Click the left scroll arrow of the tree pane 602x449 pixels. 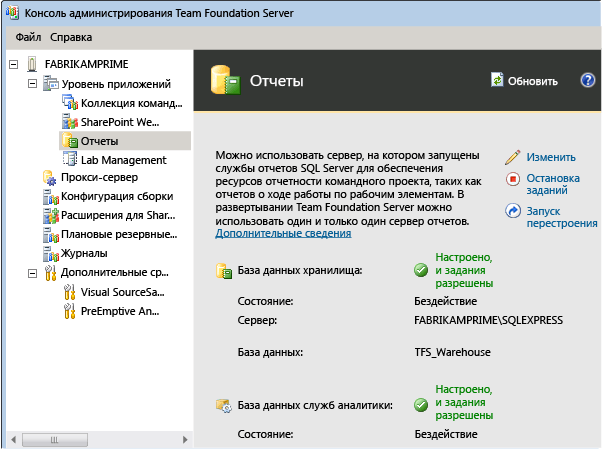(14, 439)
